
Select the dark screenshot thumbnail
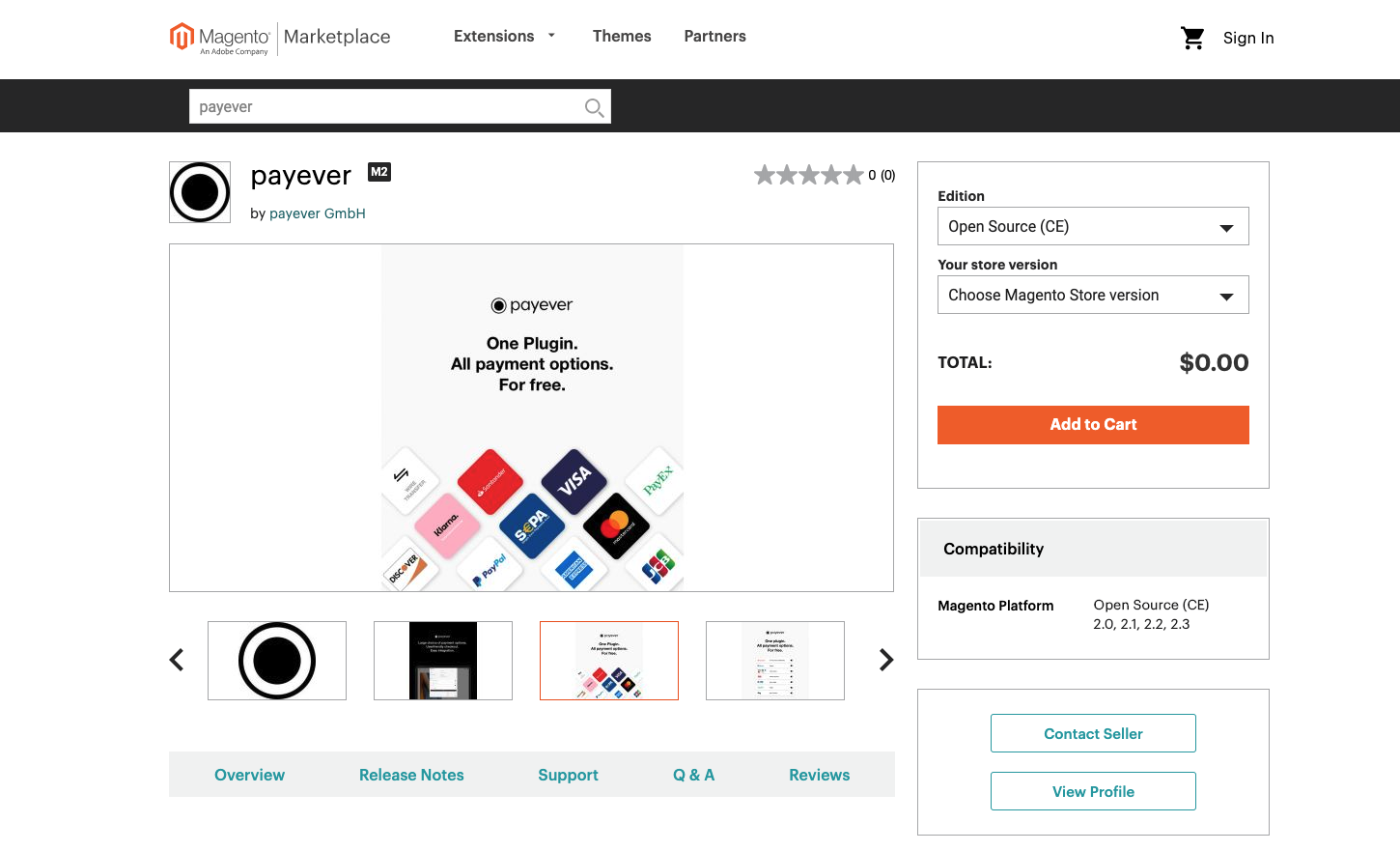pyautogui.click(x=443, y=661)
